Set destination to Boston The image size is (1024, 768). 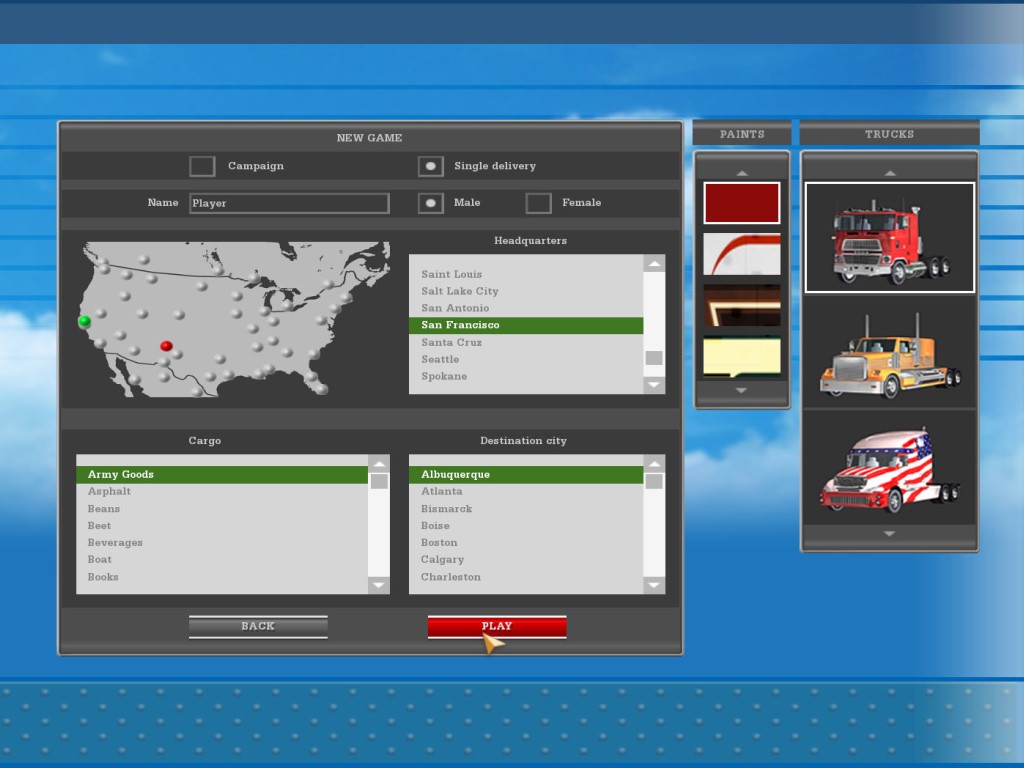pos(526,543)
